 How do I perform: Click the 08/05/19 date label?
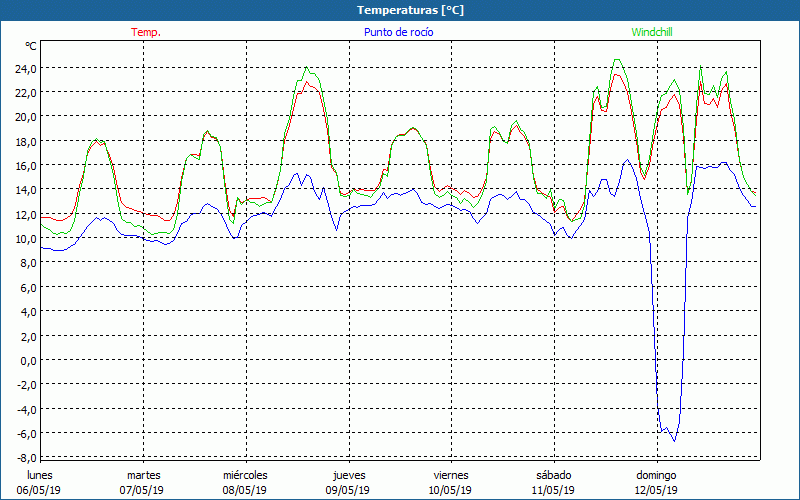[x=244, y=490]
